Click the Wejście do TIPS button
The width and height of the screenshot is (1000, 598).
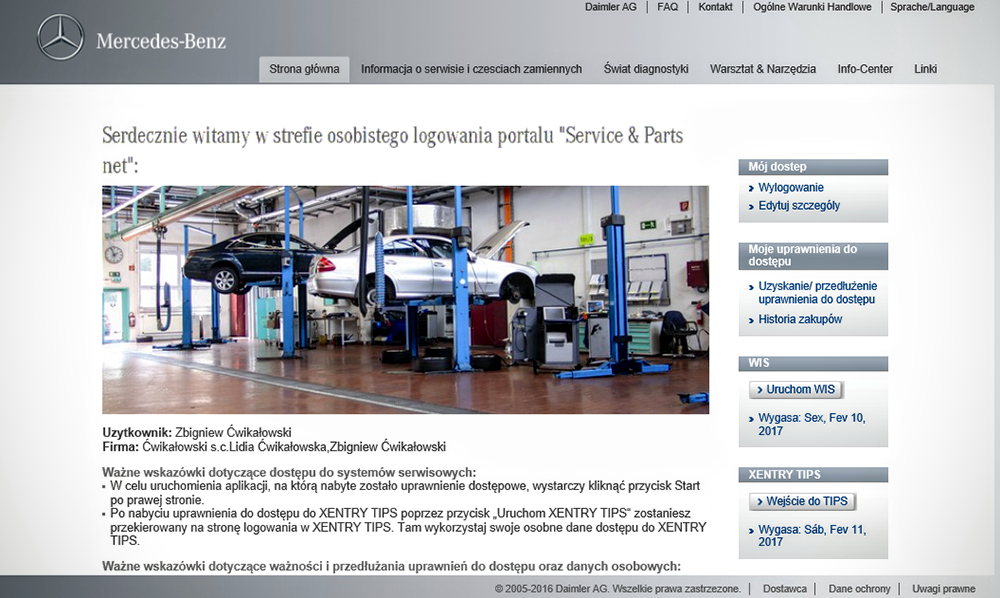click(x=802, y=502)
